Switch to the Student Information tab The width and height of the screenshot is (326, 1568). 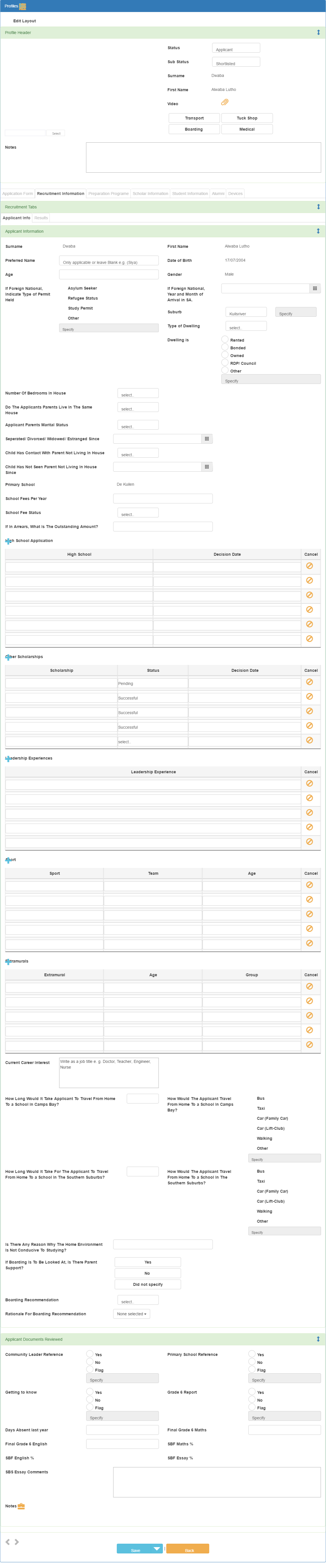click(x=190, y=194)
